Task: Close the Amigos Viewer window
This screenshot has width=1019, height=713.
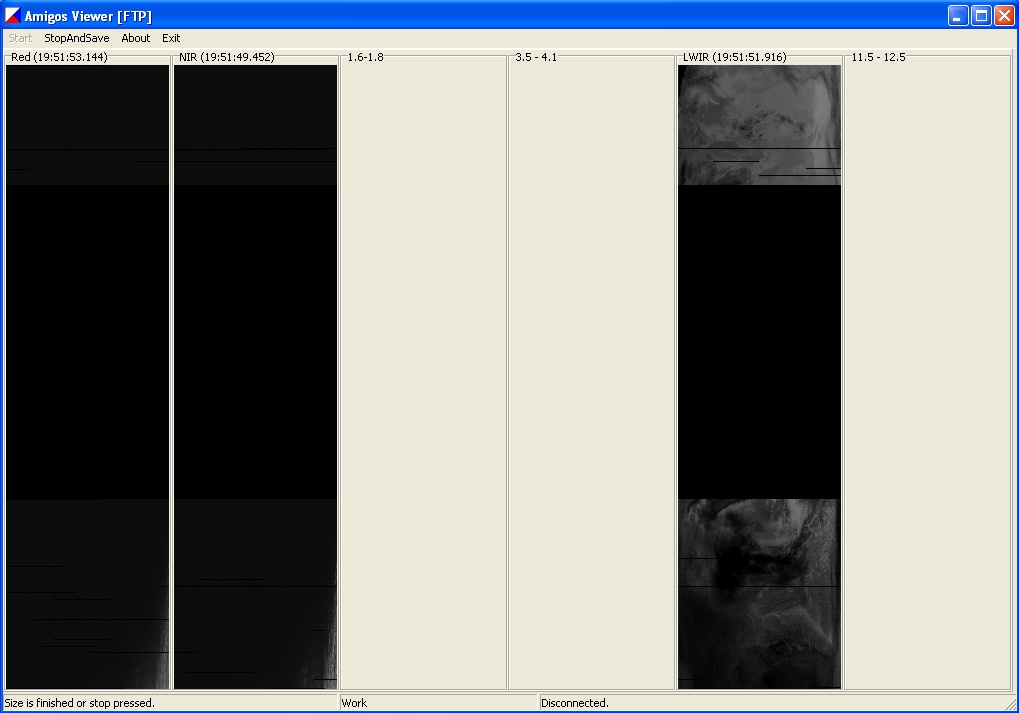Action: tap(1004, 16)
